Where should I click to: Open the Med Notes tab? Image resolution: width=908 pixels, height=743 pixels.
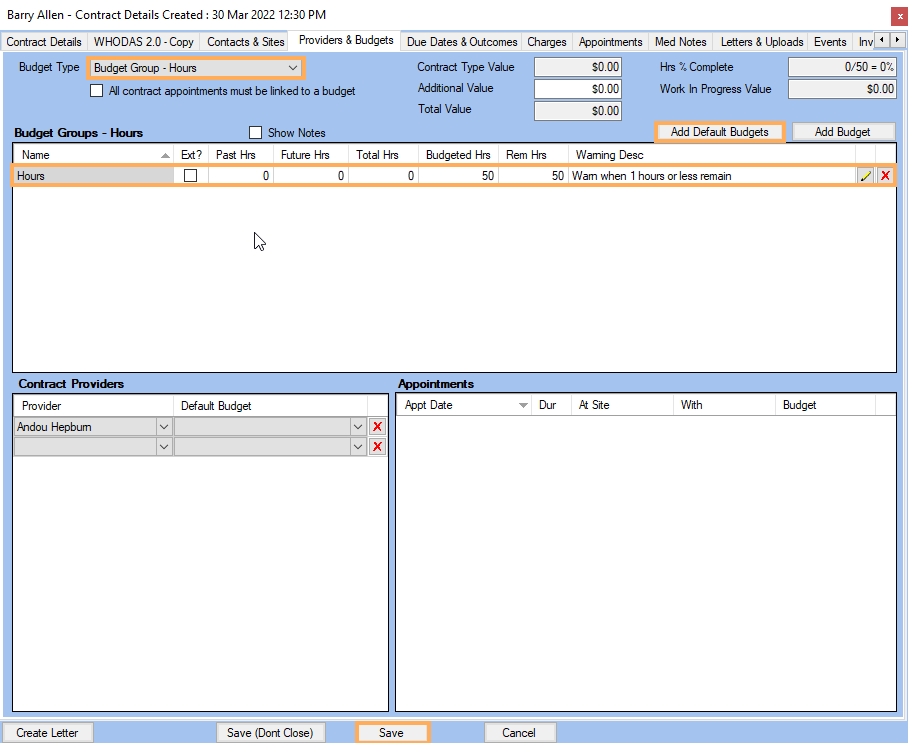coord(680,42)
